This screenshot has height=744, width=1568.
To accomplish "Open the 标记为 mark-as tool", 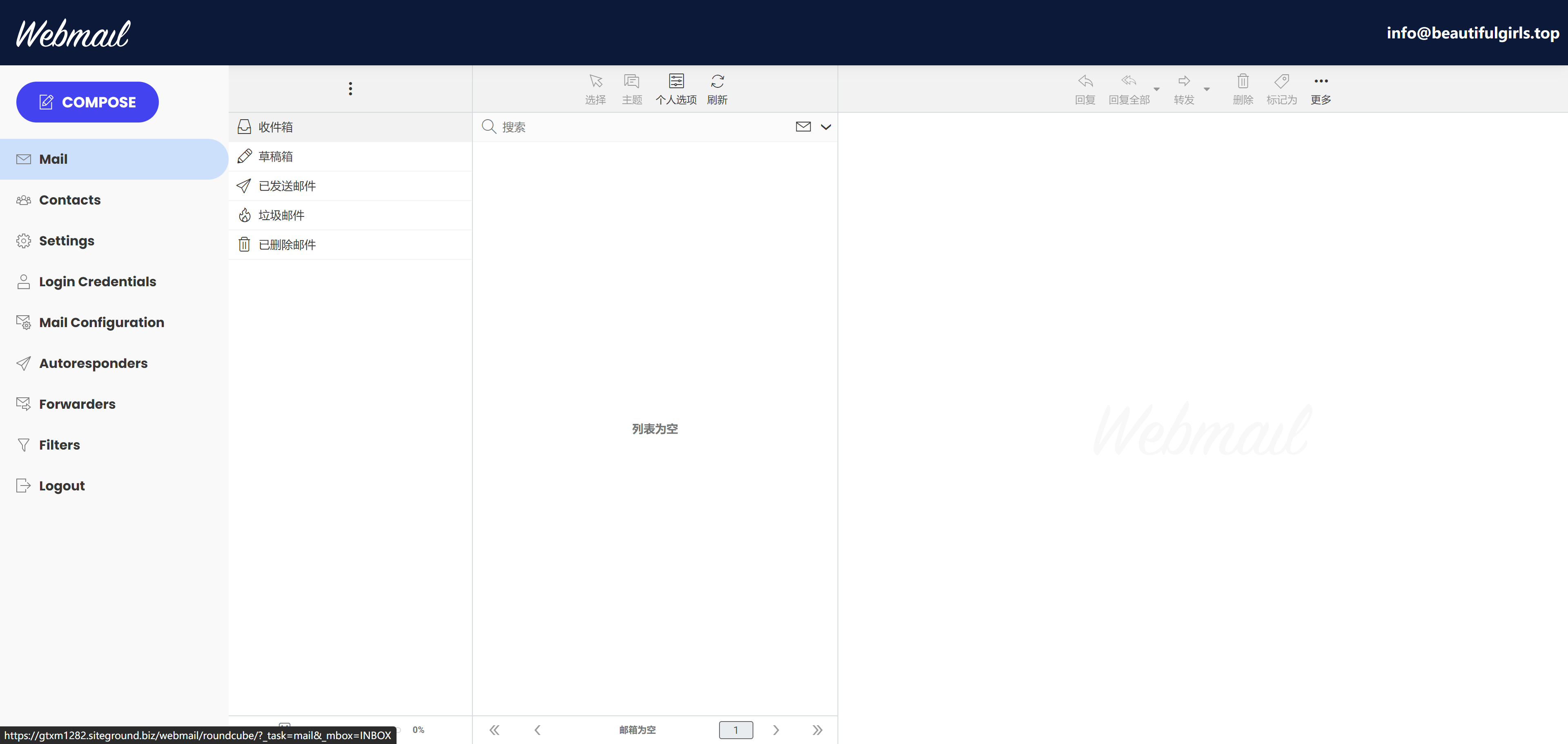I will 1282,88.
